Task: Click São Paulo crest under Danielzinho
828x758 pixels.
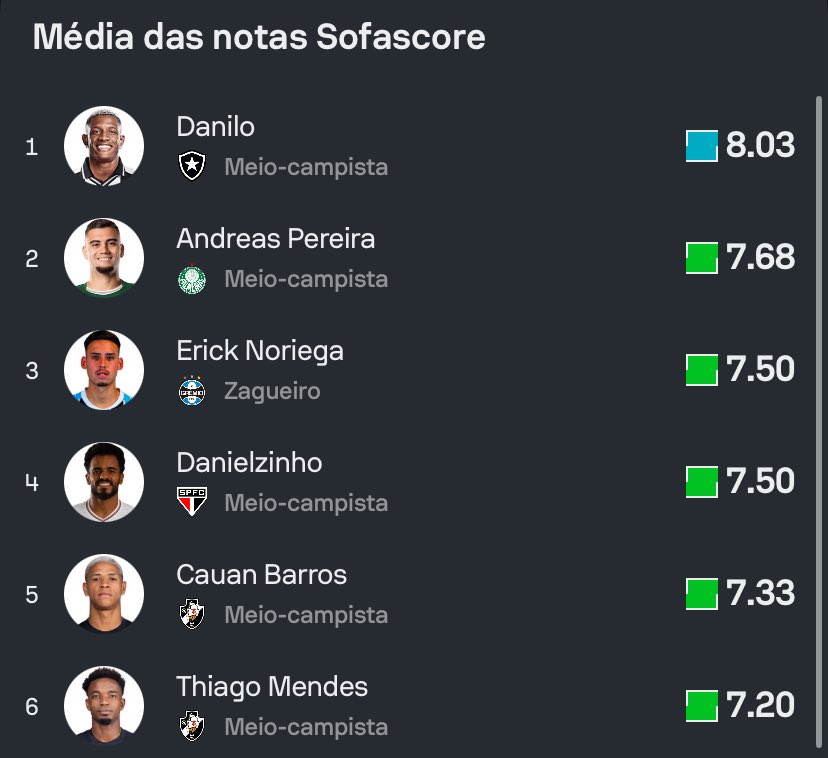Action: pos(191,502)
